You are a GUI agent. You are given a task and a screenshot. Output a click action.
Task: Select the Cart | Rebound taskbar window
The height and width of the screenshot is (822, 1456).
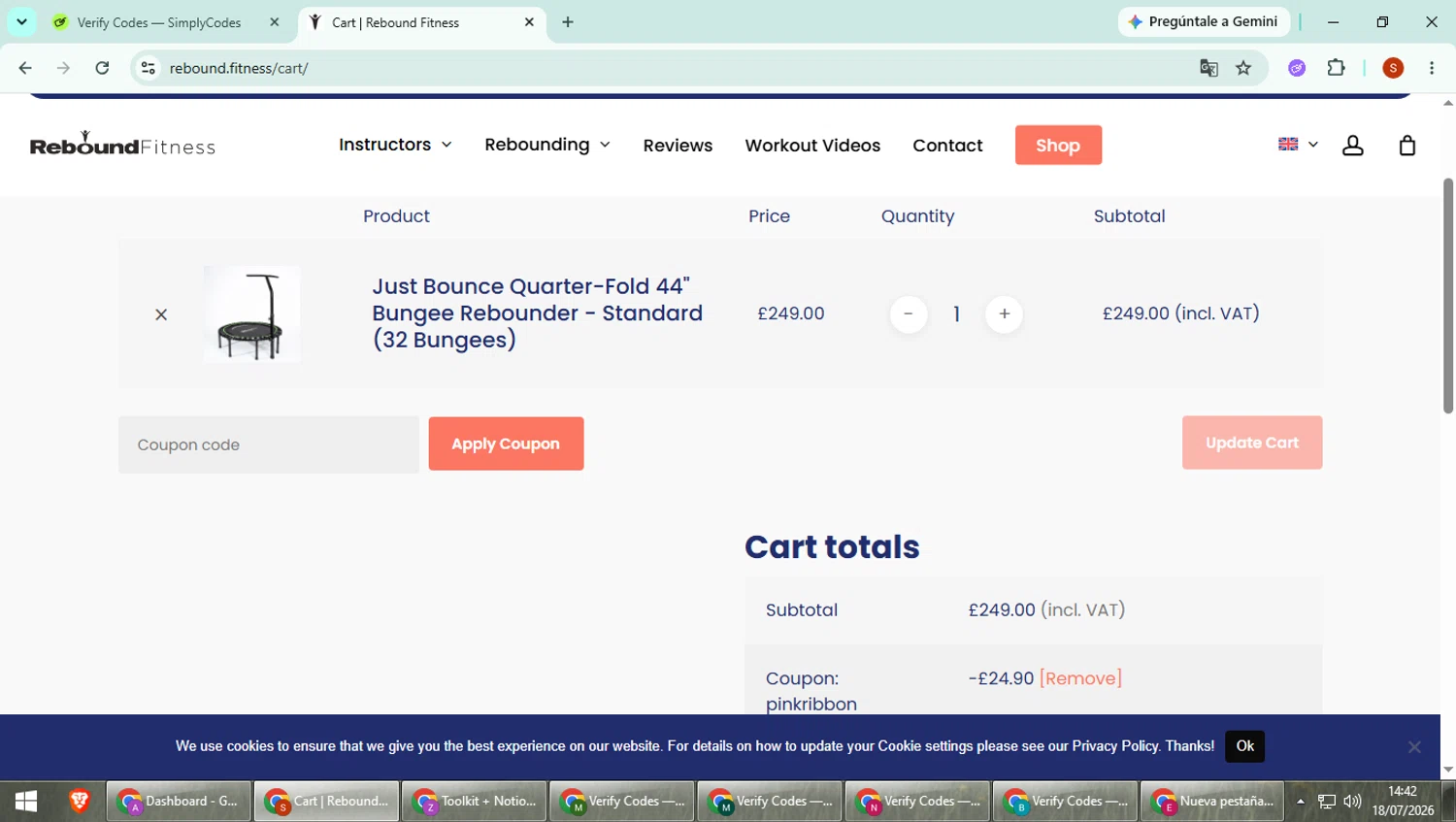[327, 802]
